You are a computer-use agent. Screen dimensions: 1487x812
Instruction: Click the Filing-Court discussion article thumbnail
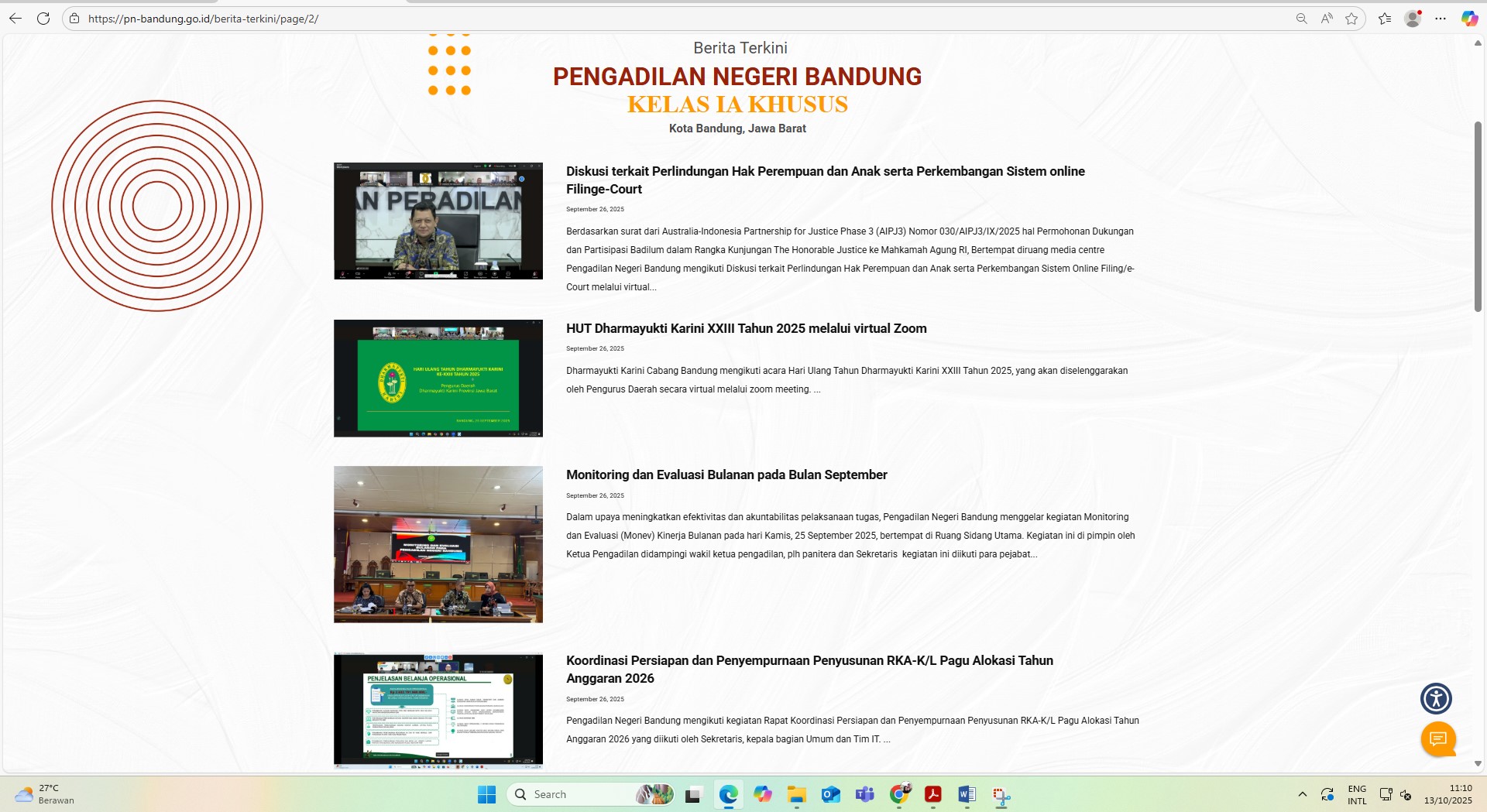[438, 221]
